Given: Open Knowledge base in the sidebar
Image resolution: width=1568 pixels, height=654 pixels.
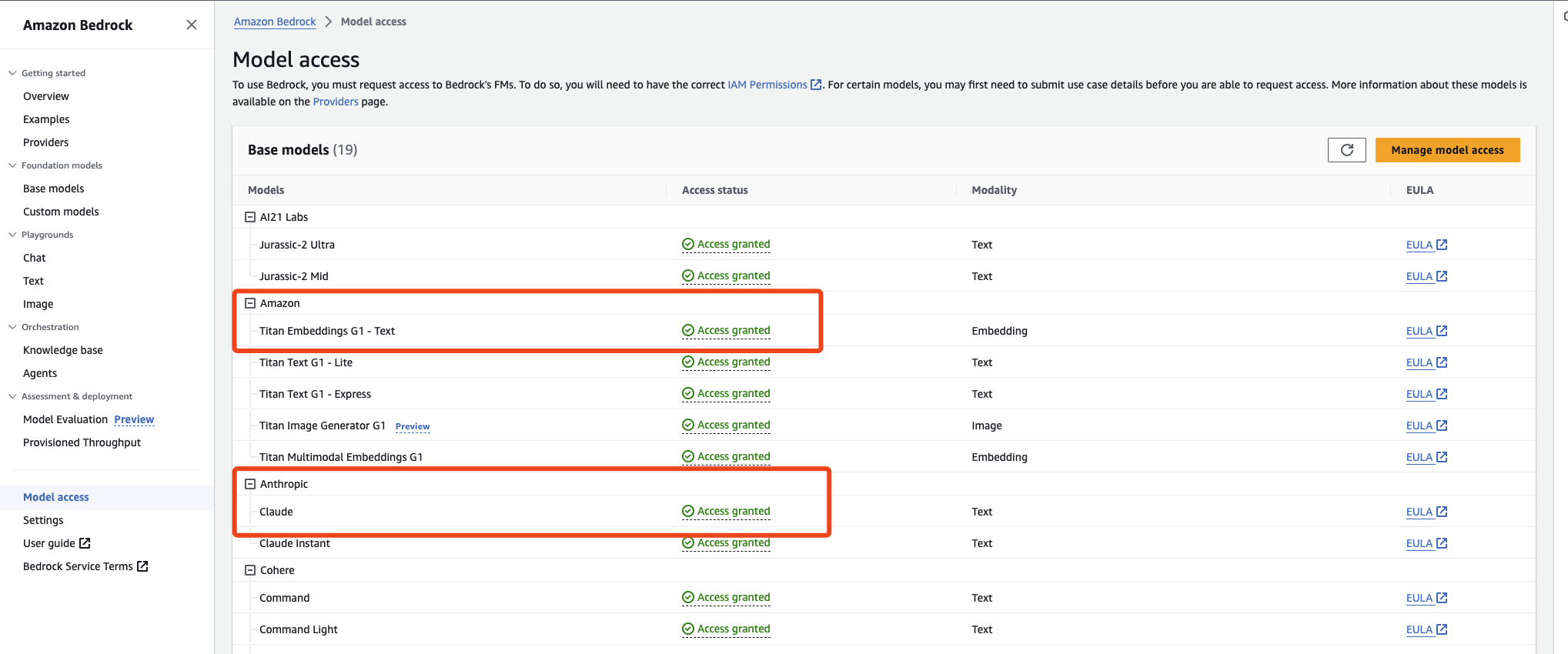Looking at the screenshot, I should [x=63, y=350].
